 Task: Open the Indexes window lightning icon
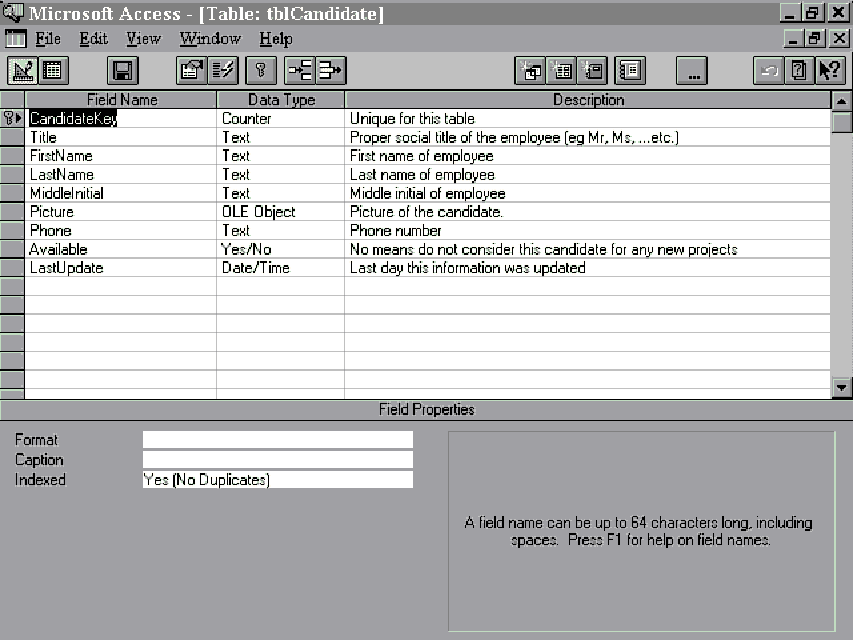click(x=223, y=71)
